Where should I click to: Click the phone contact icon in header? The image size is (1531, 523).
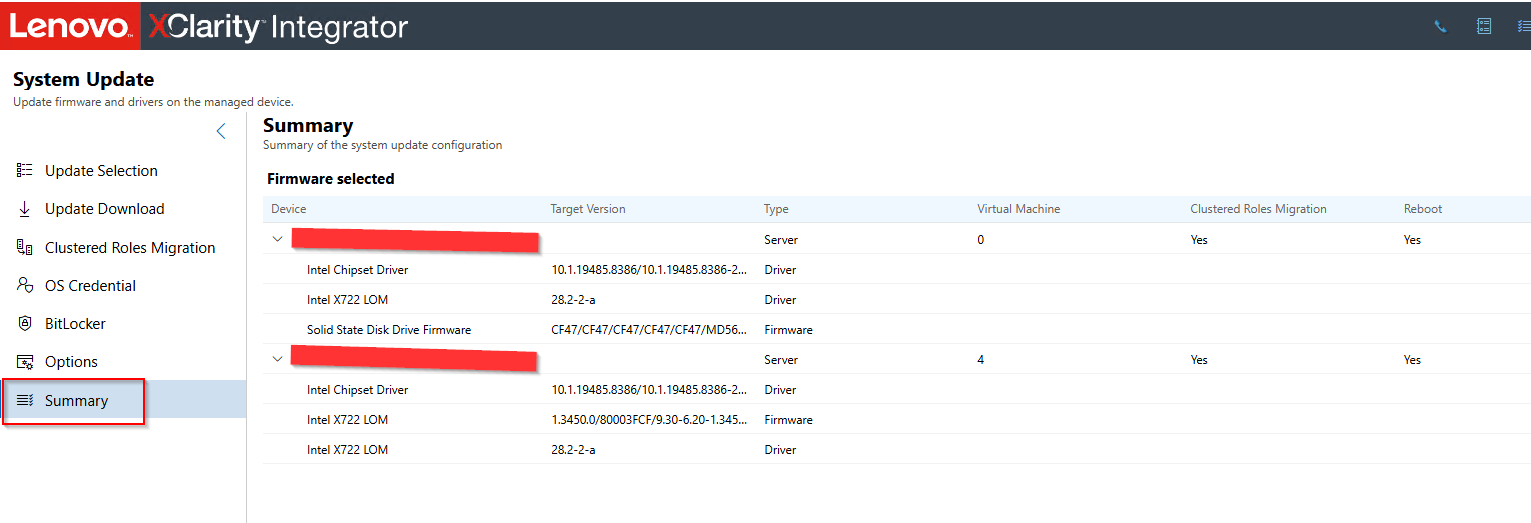click(1440, 27)
